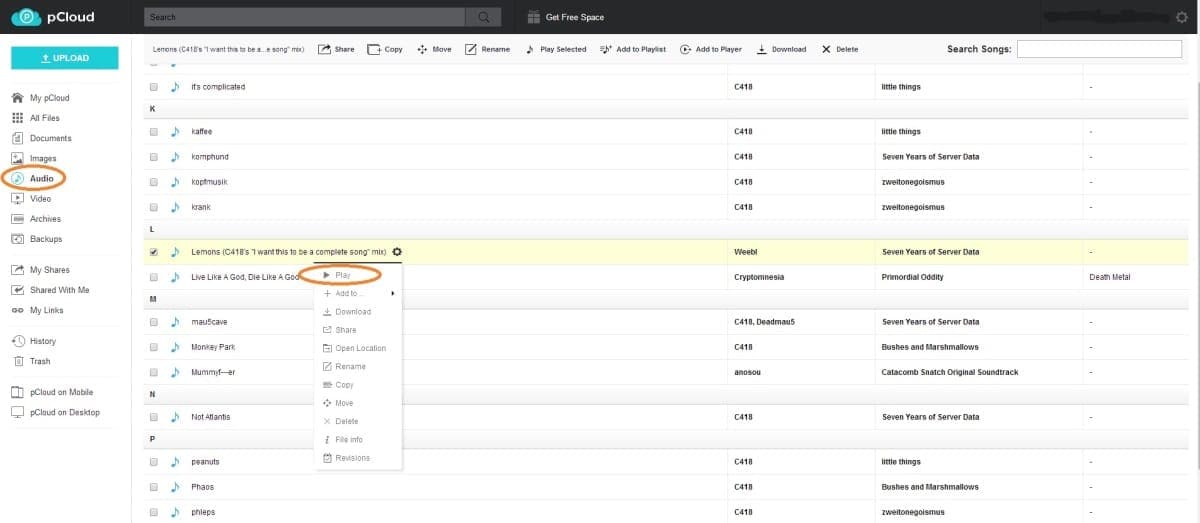Click Add to Playlist in the toolbar

(x=633, y=49)
